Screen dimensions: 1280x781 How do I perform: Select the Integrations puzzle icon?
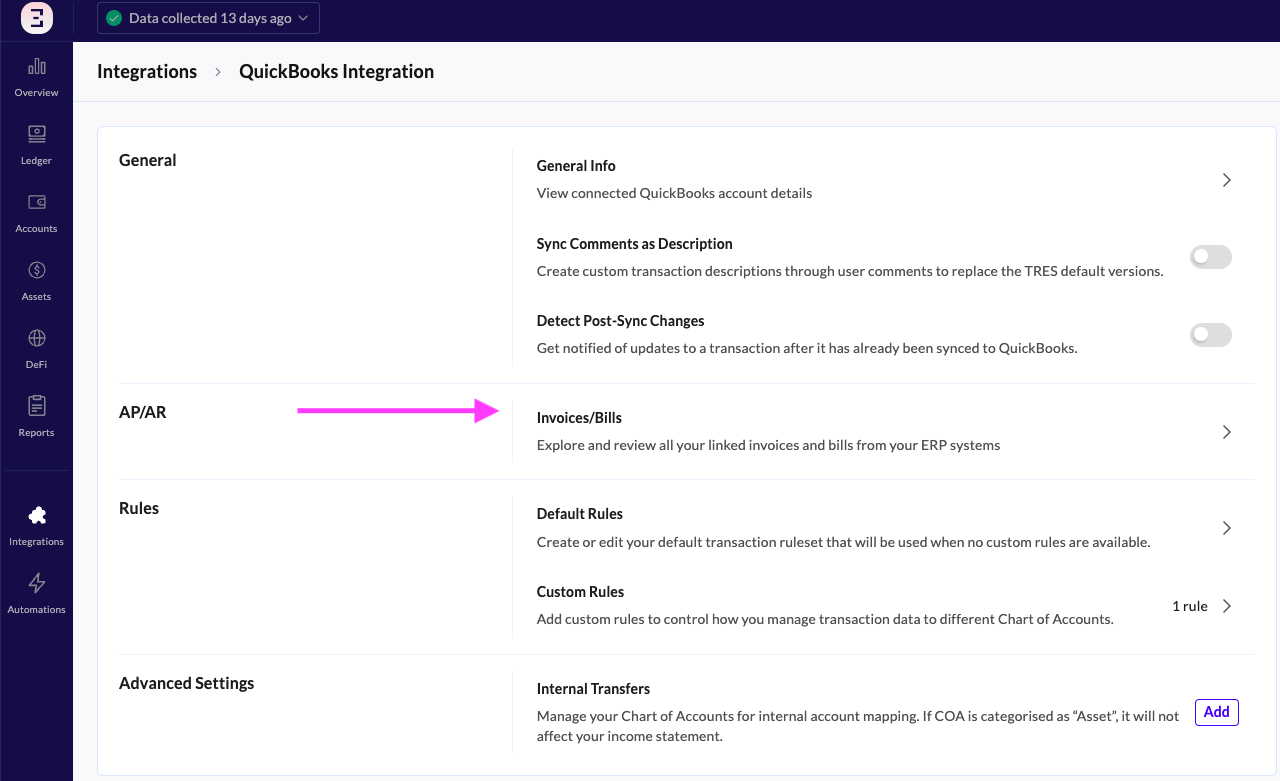pyautogui.click(x=37, y=516)
